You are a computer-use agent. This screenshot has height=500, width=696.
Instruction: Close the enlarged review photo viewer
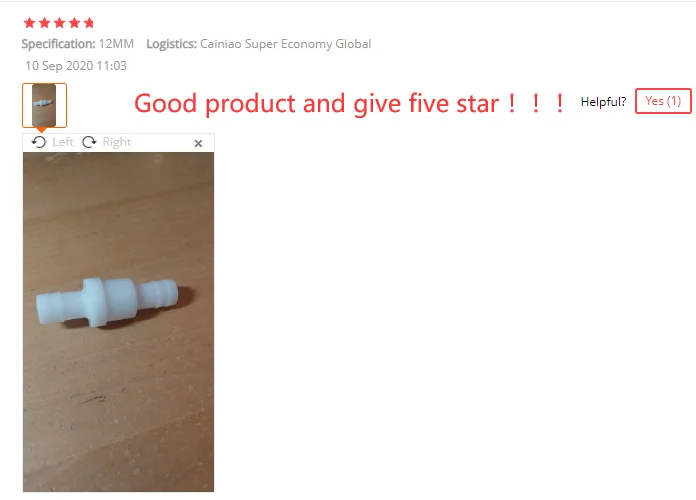(x=198, y=143)
